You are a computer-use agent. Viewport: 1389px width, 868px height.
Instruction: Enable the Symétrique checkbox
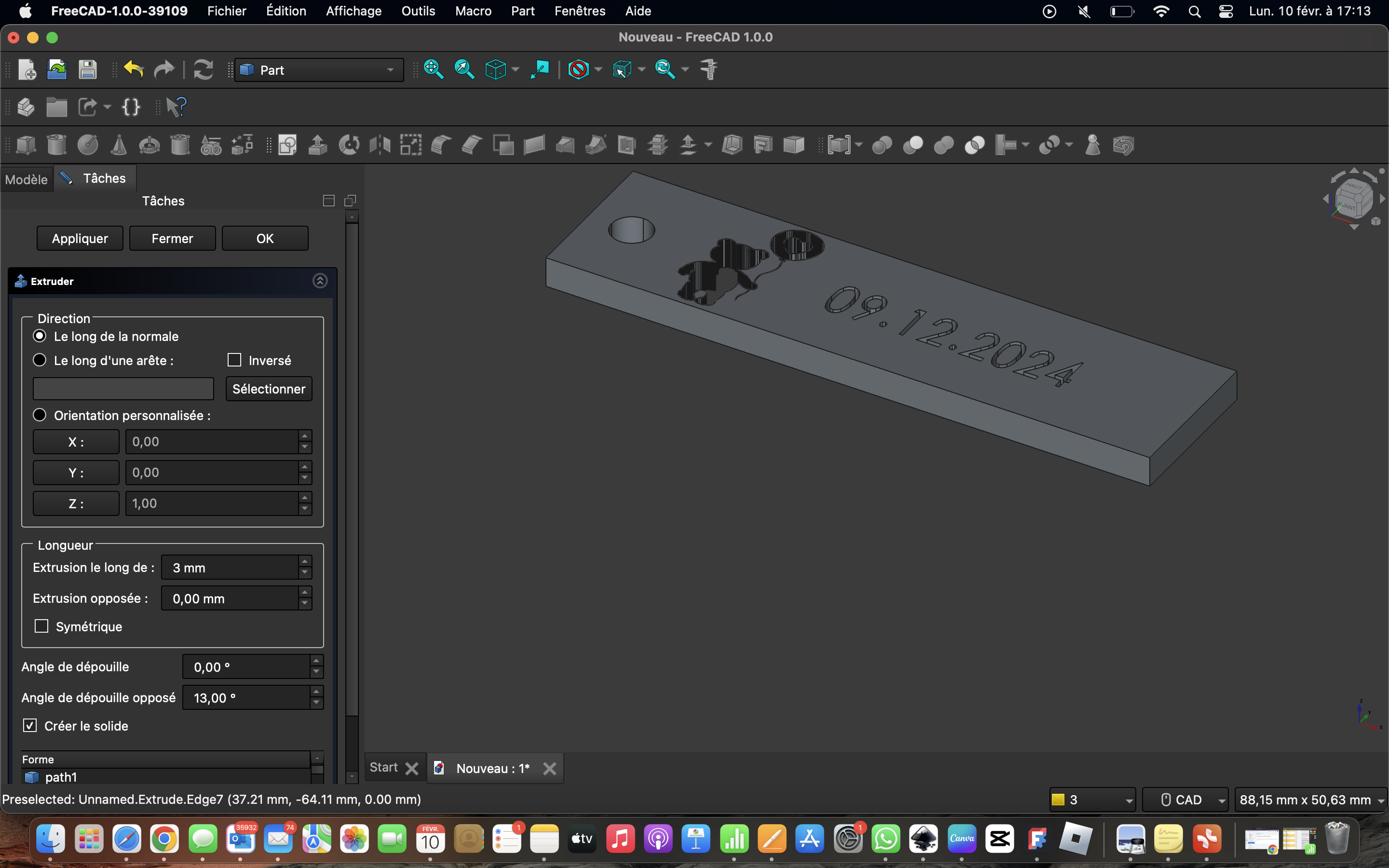pyautogui.click(x=41, y=626)
